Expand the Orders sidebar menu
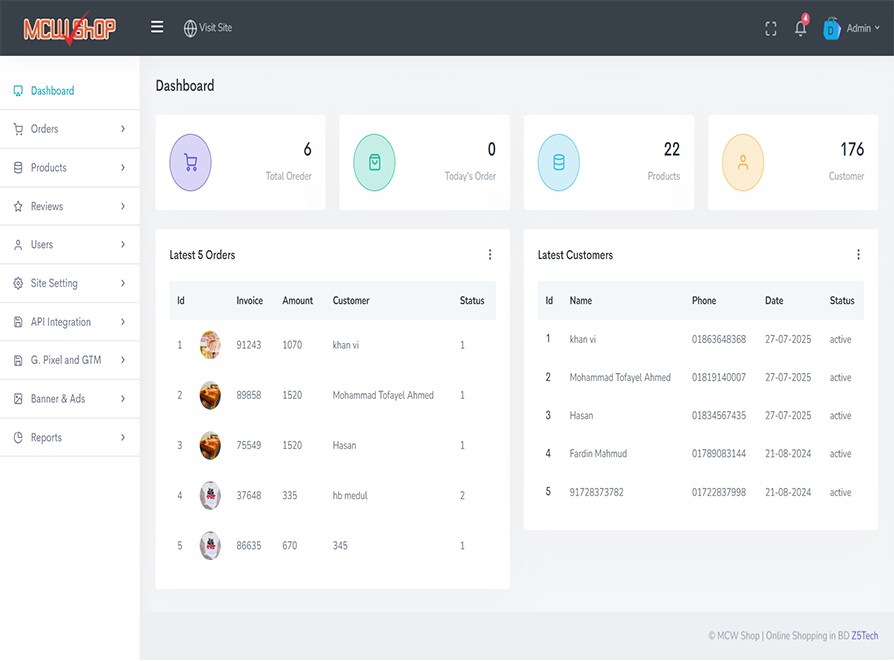The width and height of the screenshot is (894, 661). click(x=69, y=129)
